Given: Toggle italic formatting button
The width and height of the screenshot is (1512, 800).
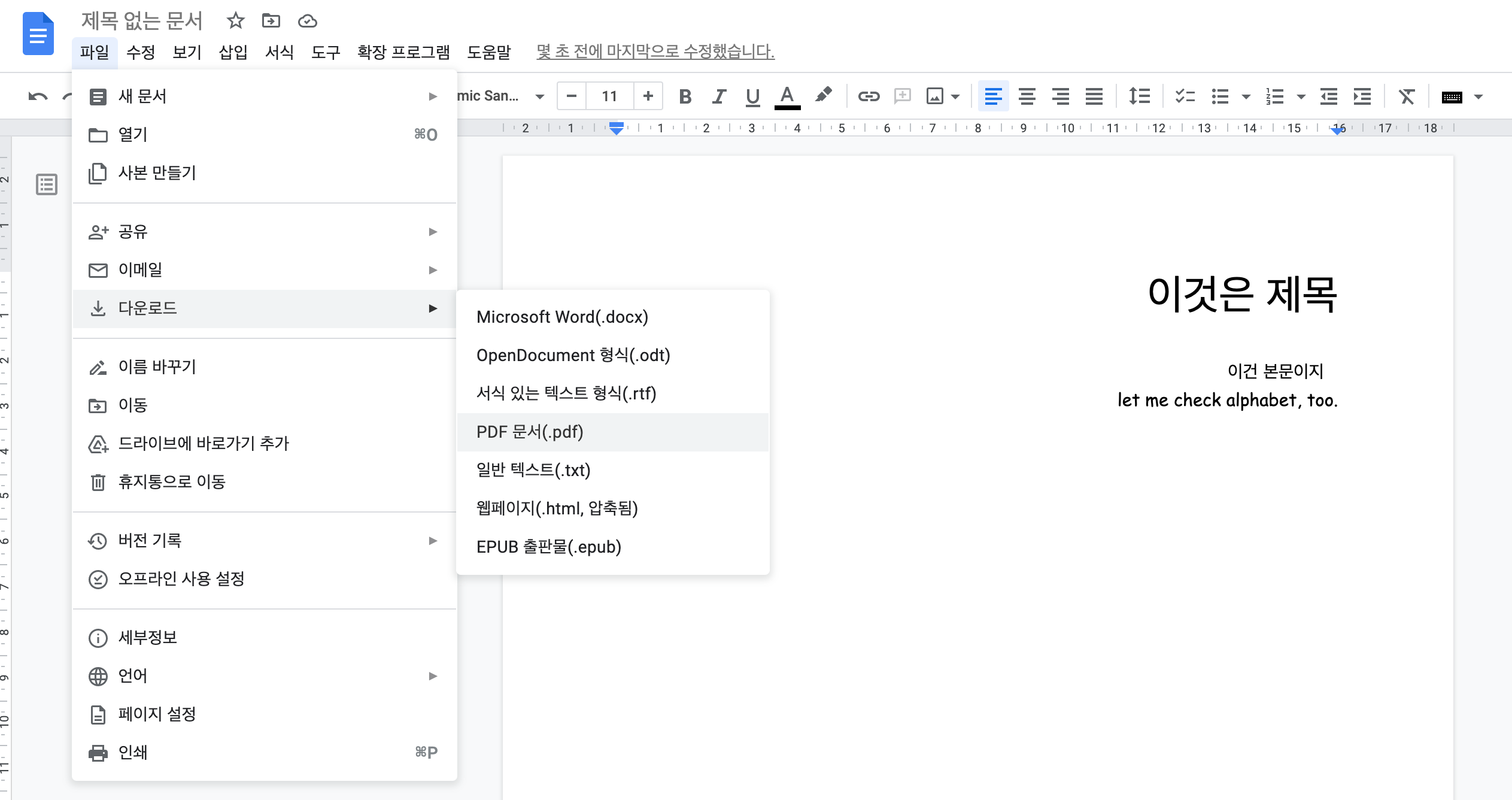Looking at the screenshot, I should (x=719, y=96).
